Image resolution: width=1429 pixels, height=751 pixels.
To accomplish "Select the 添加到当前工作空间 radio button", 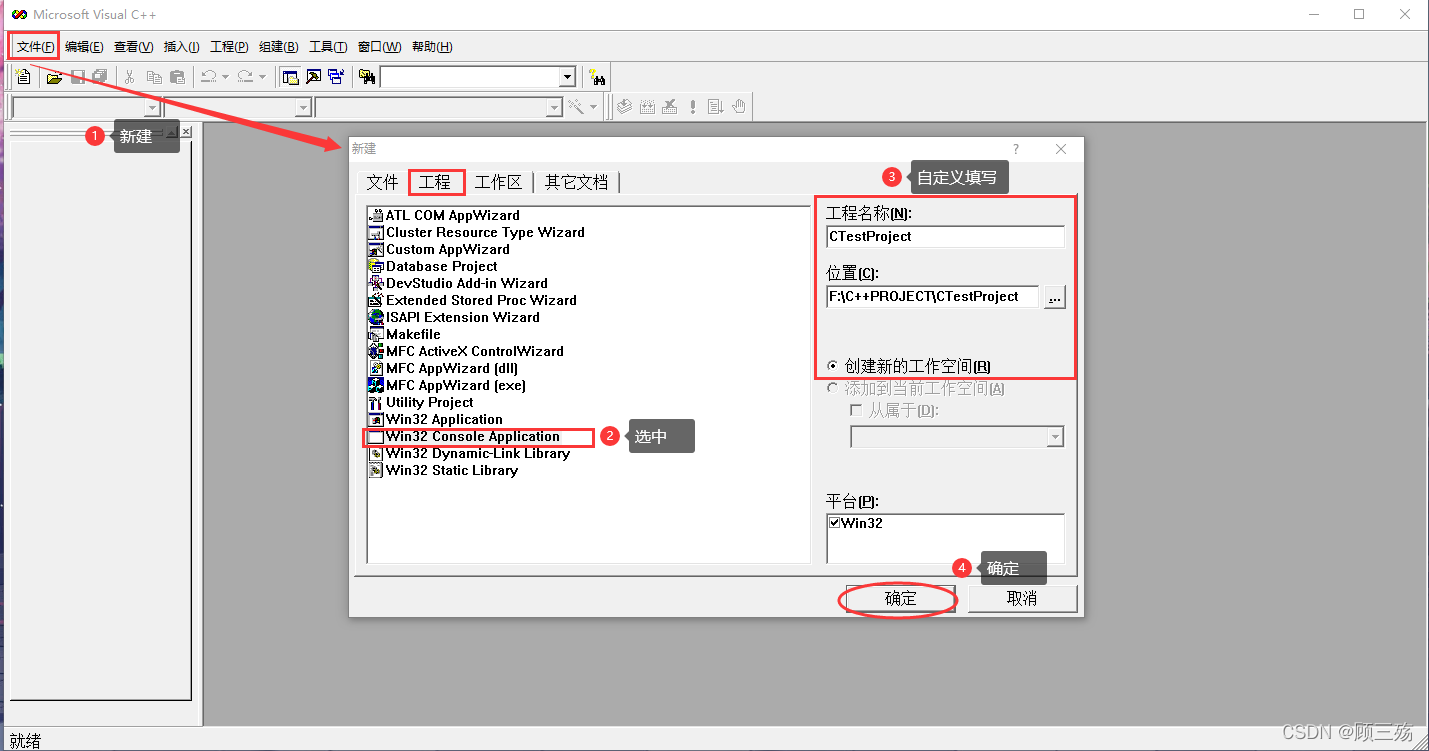I will click(x=832, y=388).
